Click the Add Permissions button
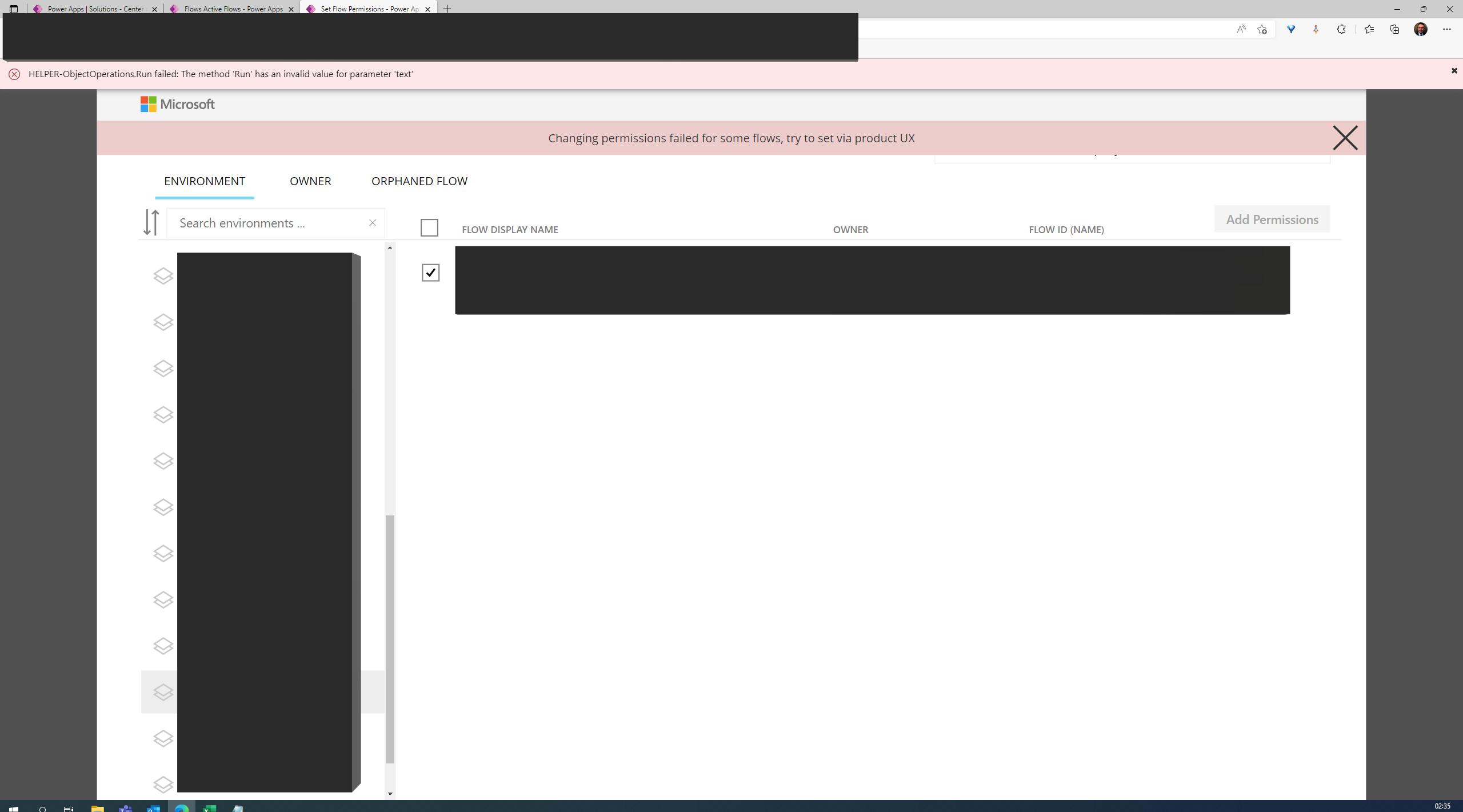The height and width of the screenshot is (812, 1463). coord(1272,219)
